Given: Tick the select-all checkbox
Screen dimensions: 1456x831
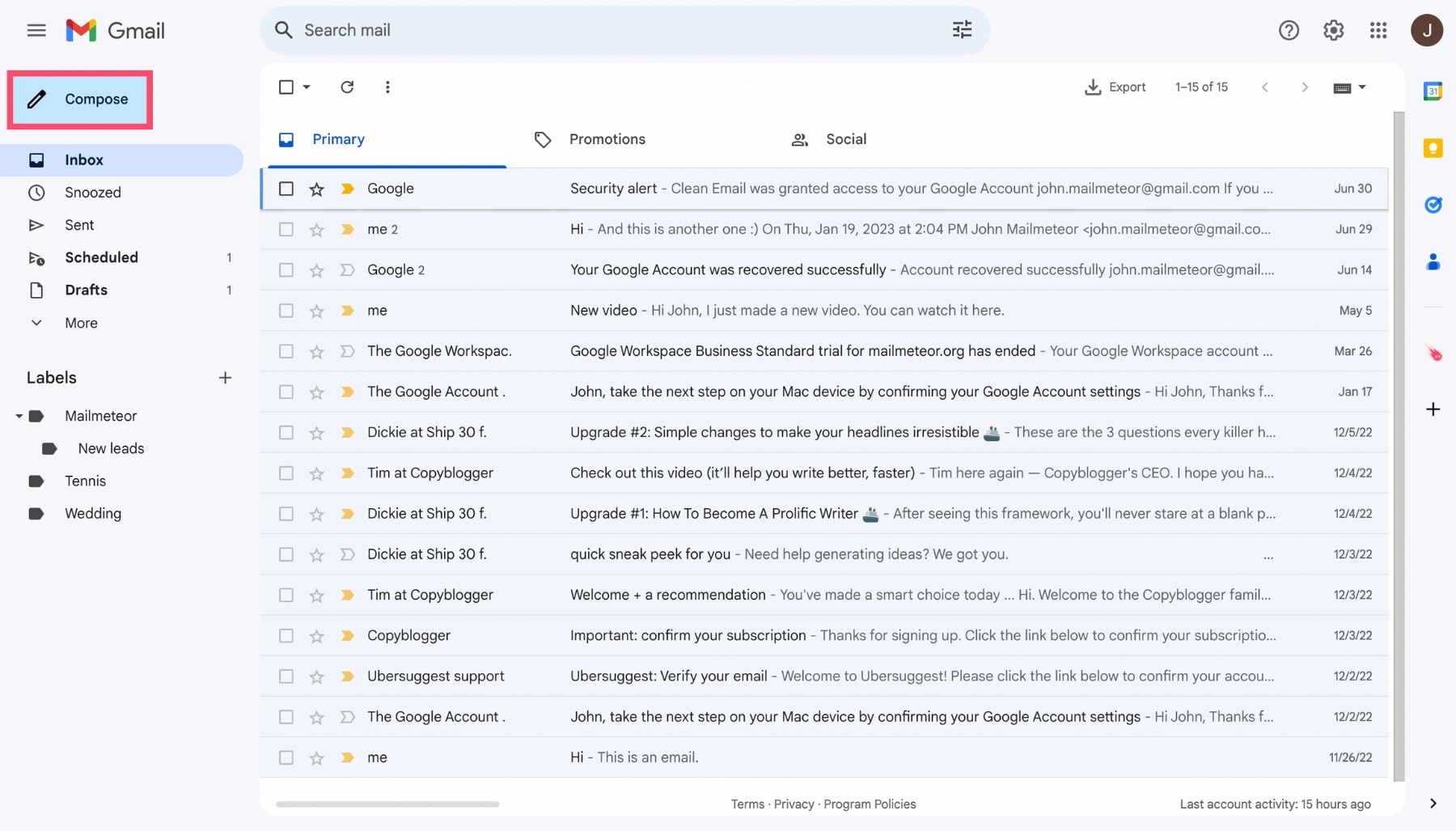Looking at the screenshot, I should pyautogui.click(x=286, y=87).
